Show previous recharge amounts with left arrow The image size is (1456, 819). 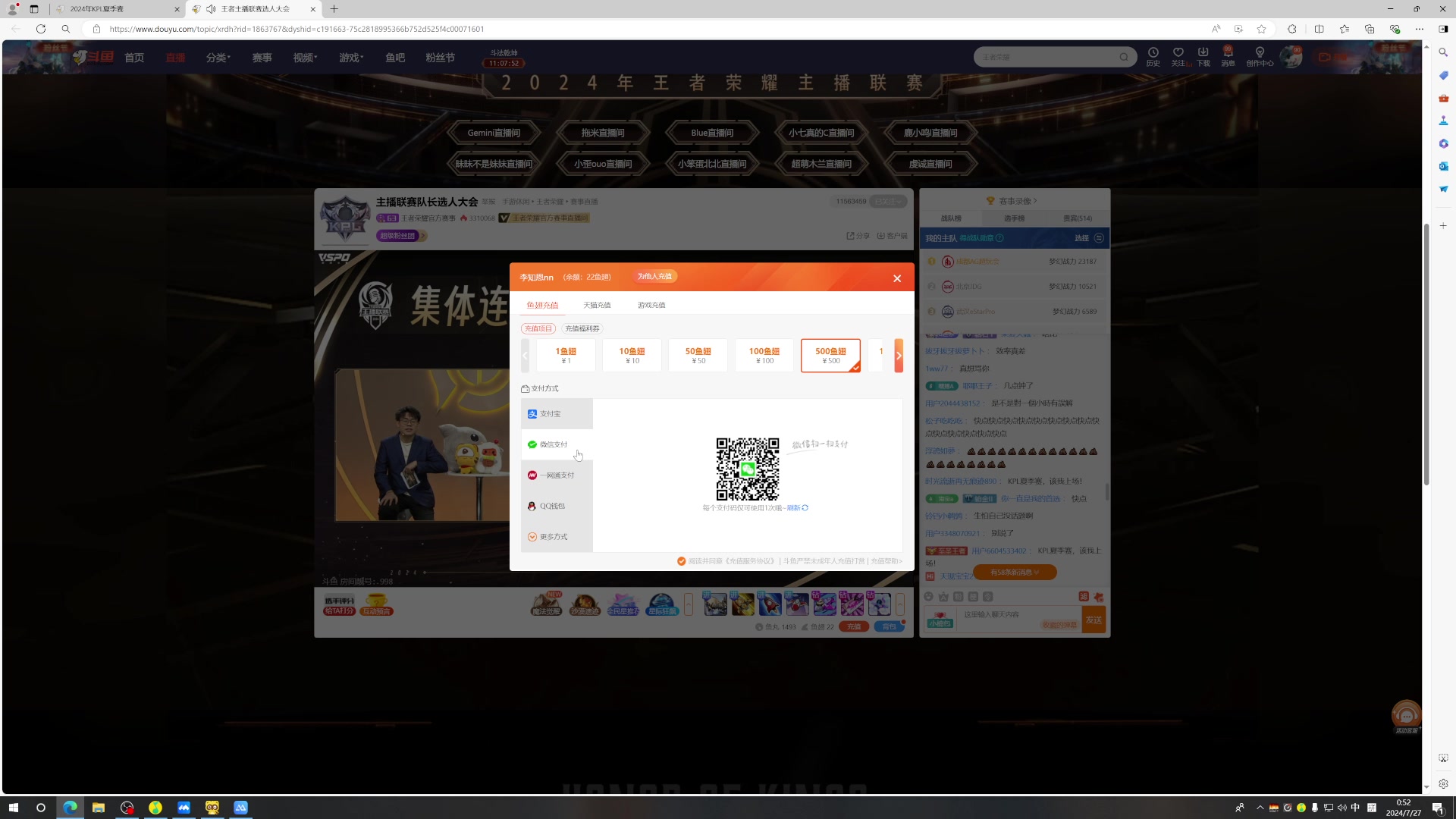tap(525, 356)
